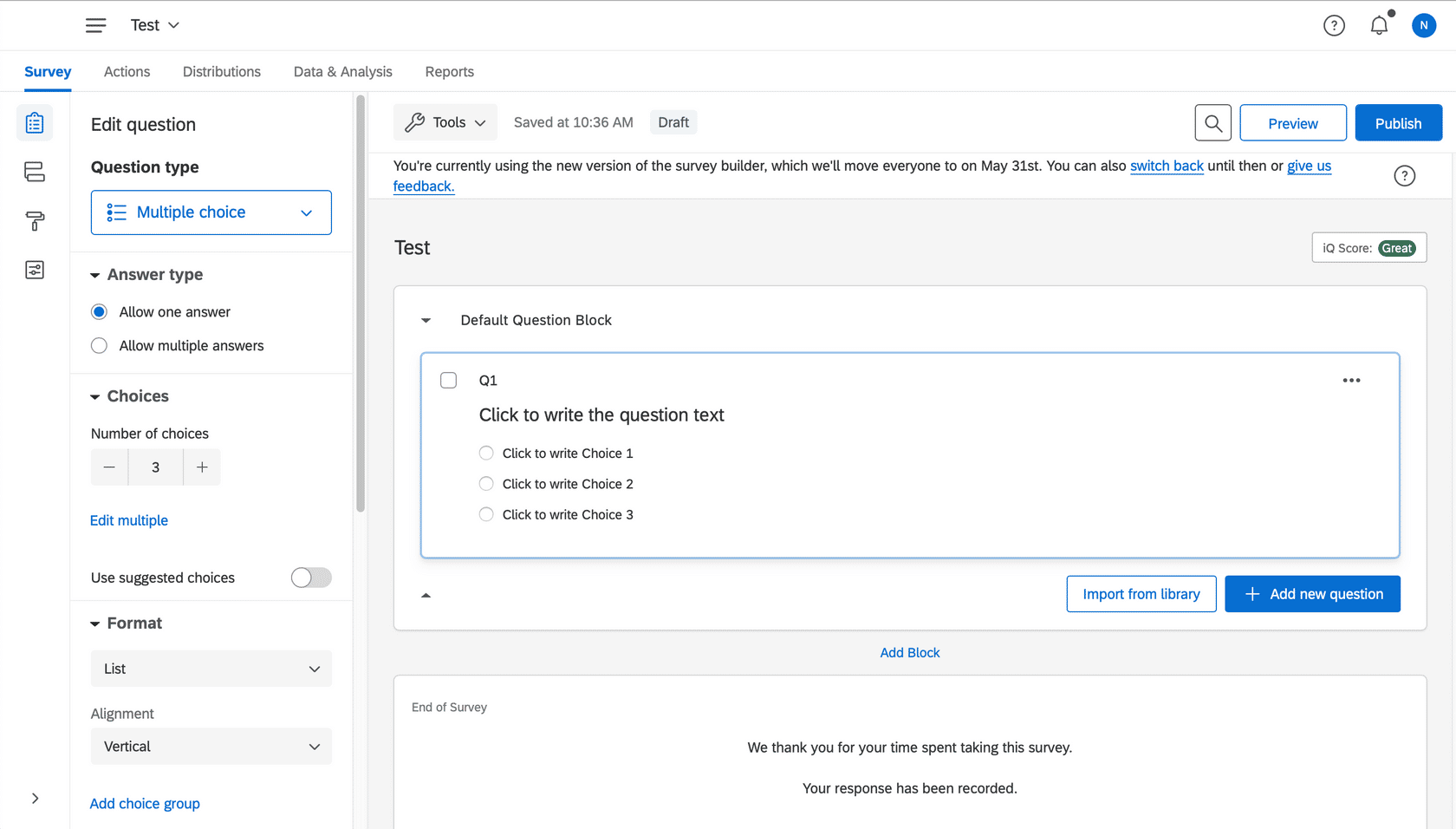Click the 'Click to write Choice 2' text

tap(568, 484)
